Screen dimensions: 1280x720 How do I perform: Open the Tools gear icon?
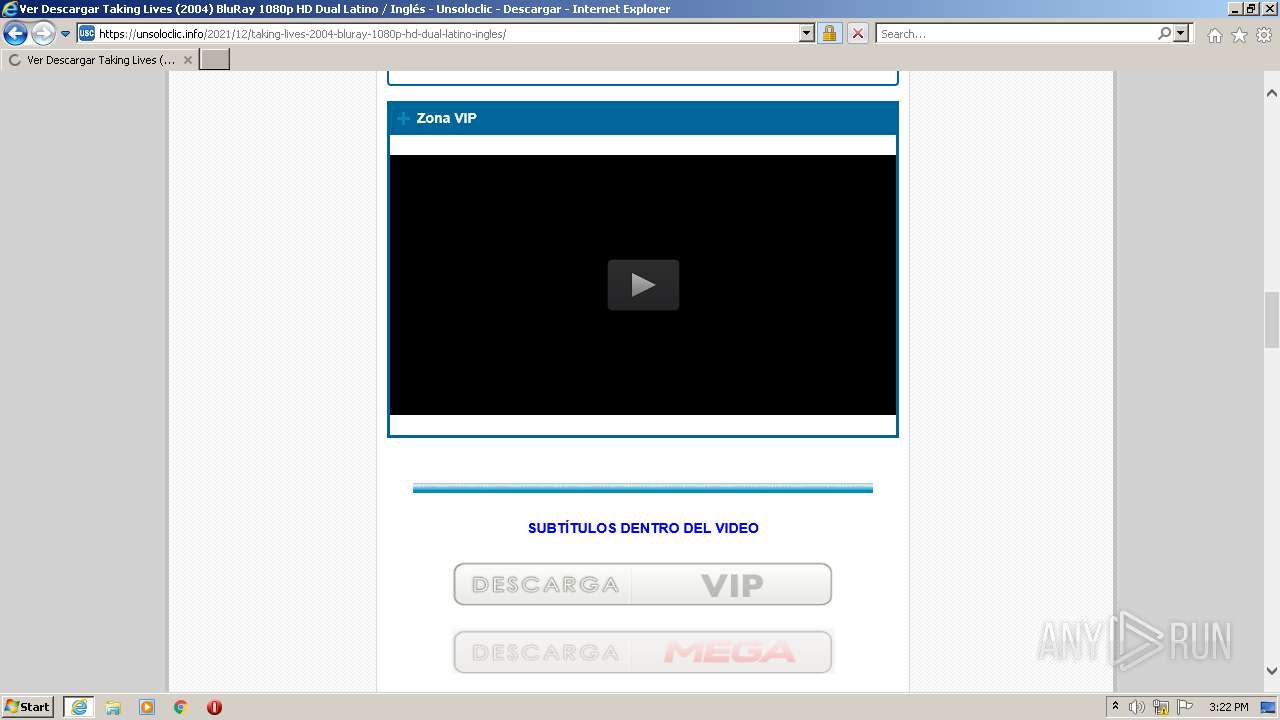click(x=1264, y=35)
